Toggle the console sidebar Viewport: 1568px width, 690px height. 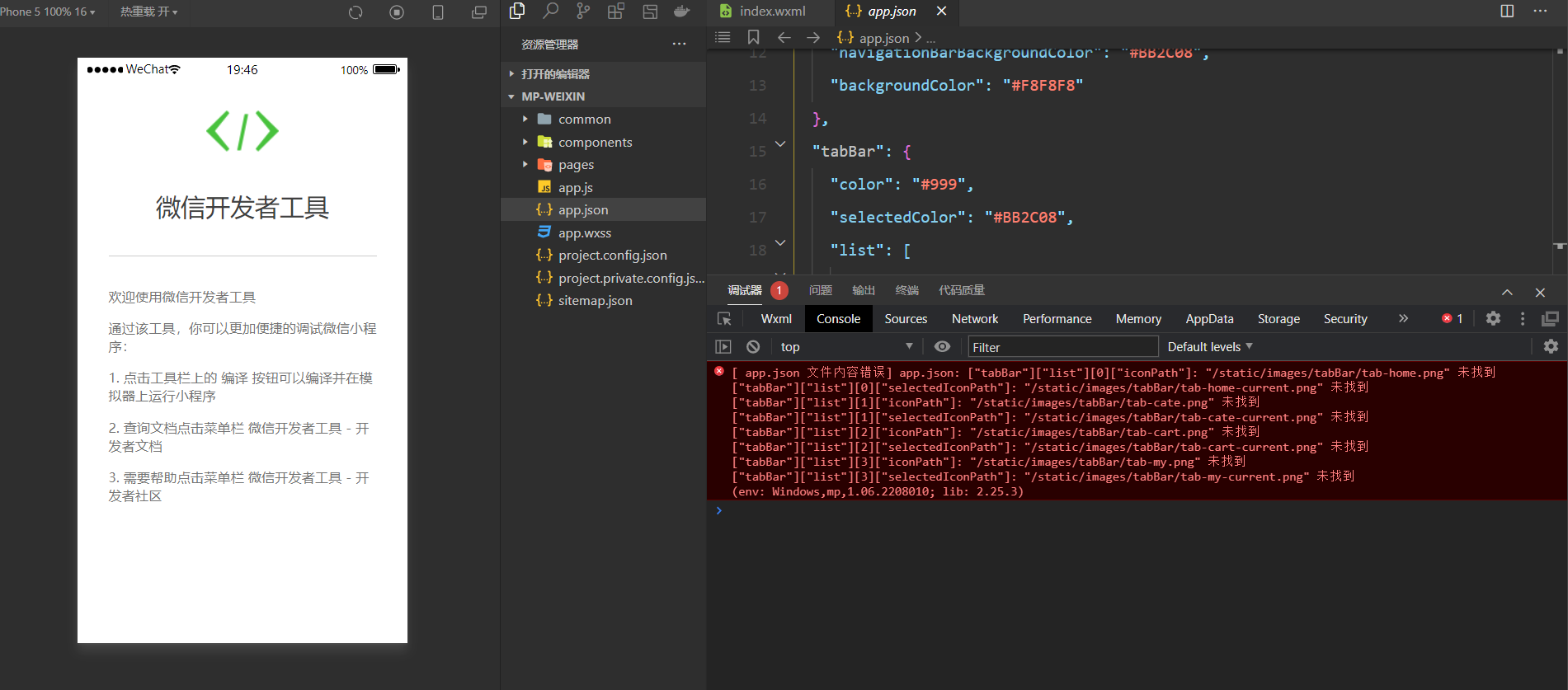click(723, 347)
